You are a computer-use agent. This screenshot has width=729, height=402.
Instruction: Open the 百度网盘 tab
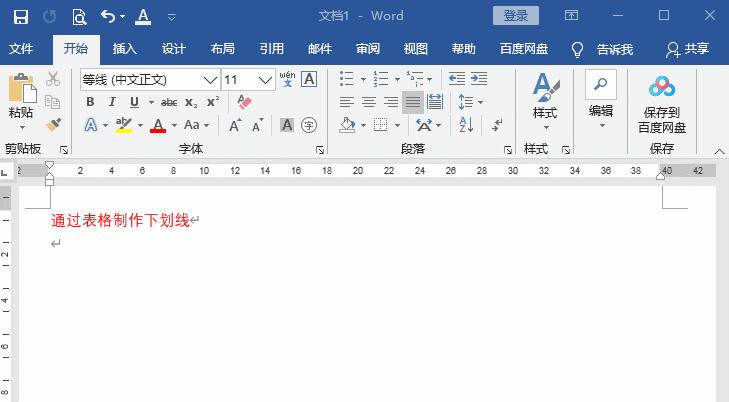(x=524, y=49)
